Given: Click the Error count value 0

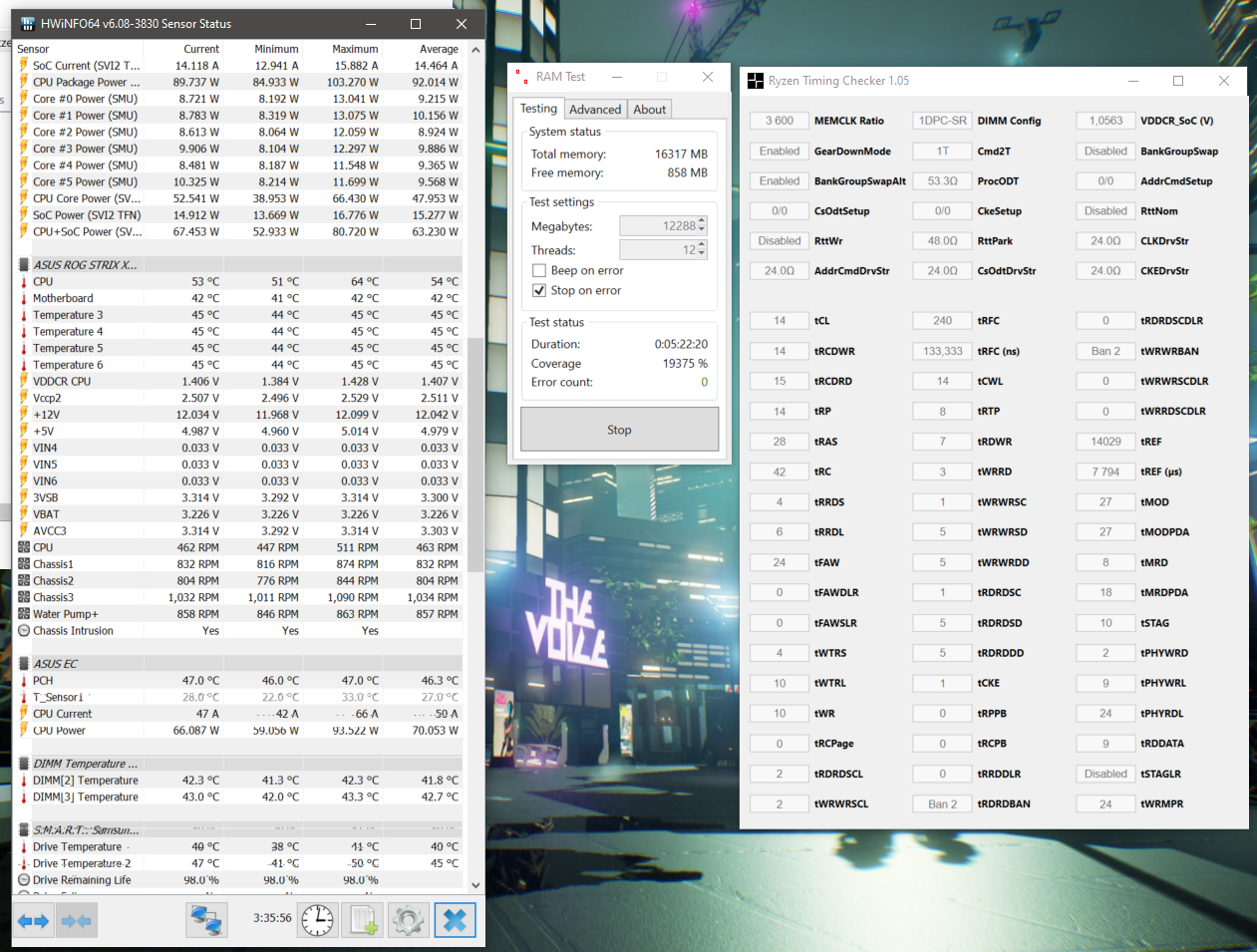Looking at the screenshot, I should pos(704,383).
